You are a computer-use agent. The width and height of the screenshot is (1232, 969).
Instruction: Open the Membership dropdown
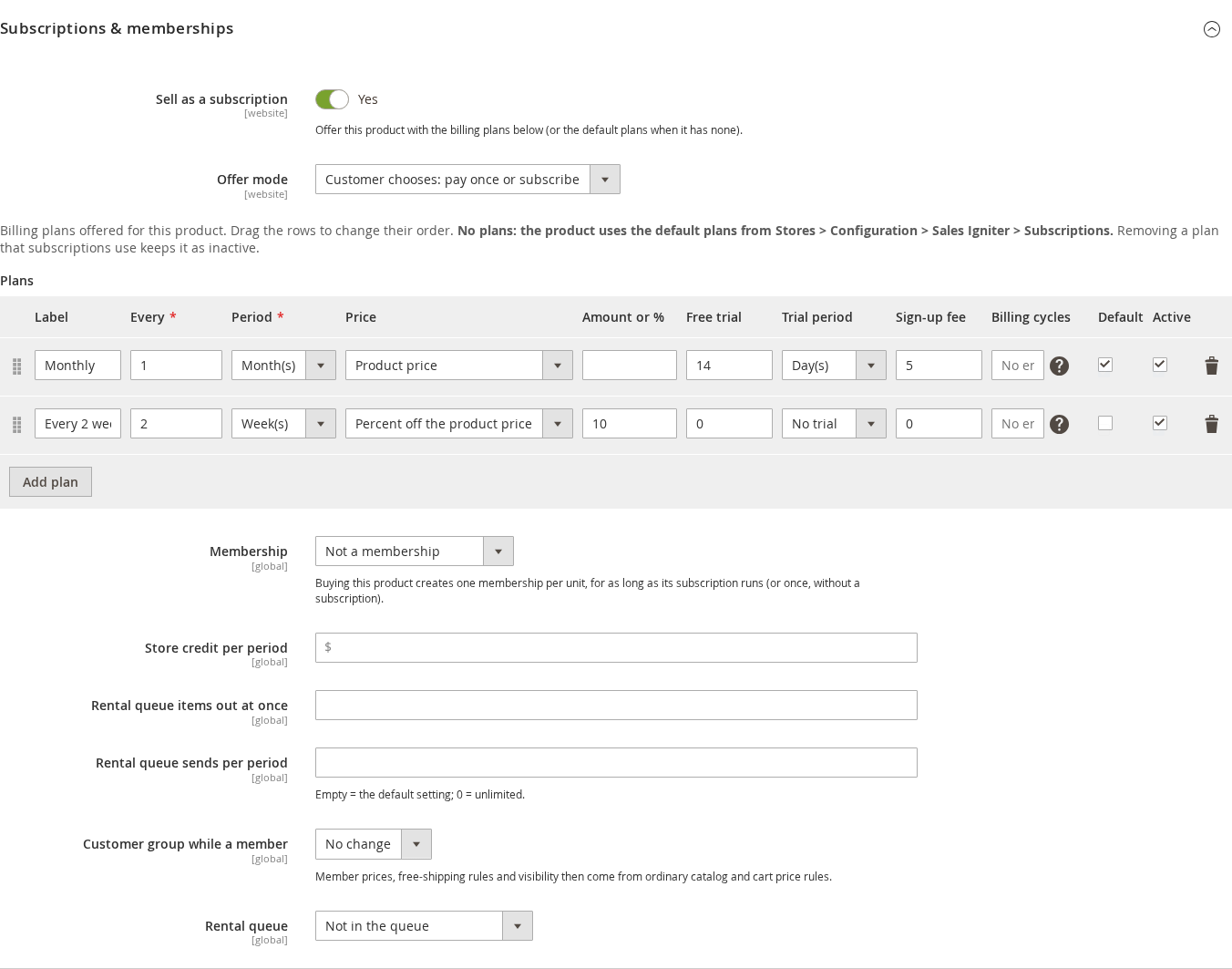pyautogui.click(x=414, y=552)
